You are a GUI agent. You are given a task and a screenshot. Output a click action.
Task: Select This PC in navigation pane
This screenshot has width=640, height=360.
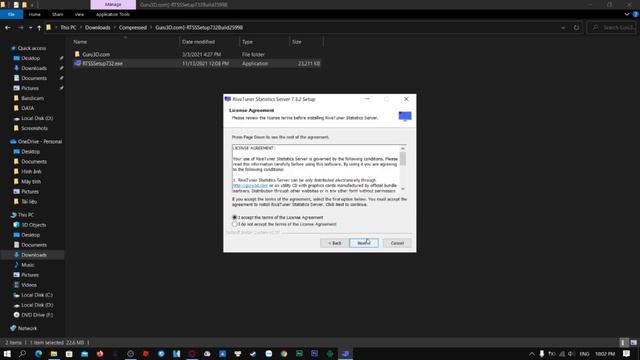(26, 215)
